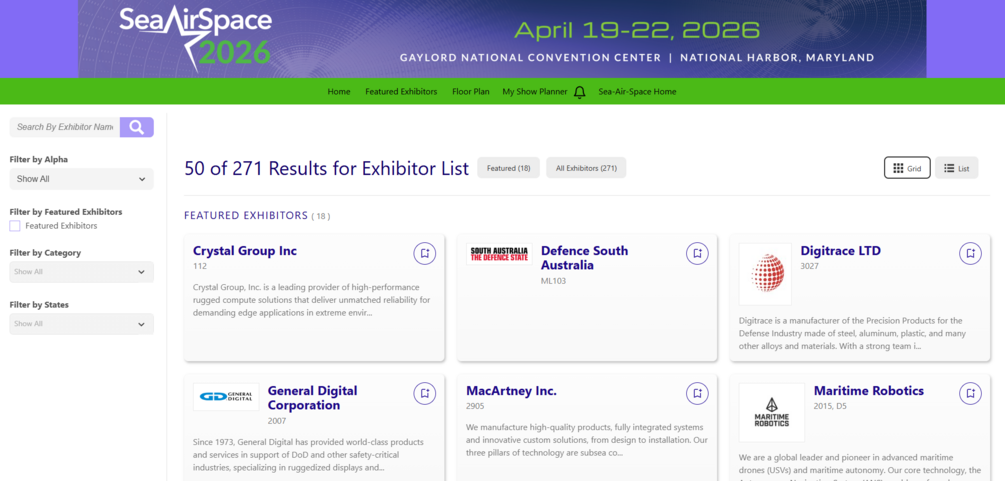Focus the Search By Exhibitor Name field

65,127
